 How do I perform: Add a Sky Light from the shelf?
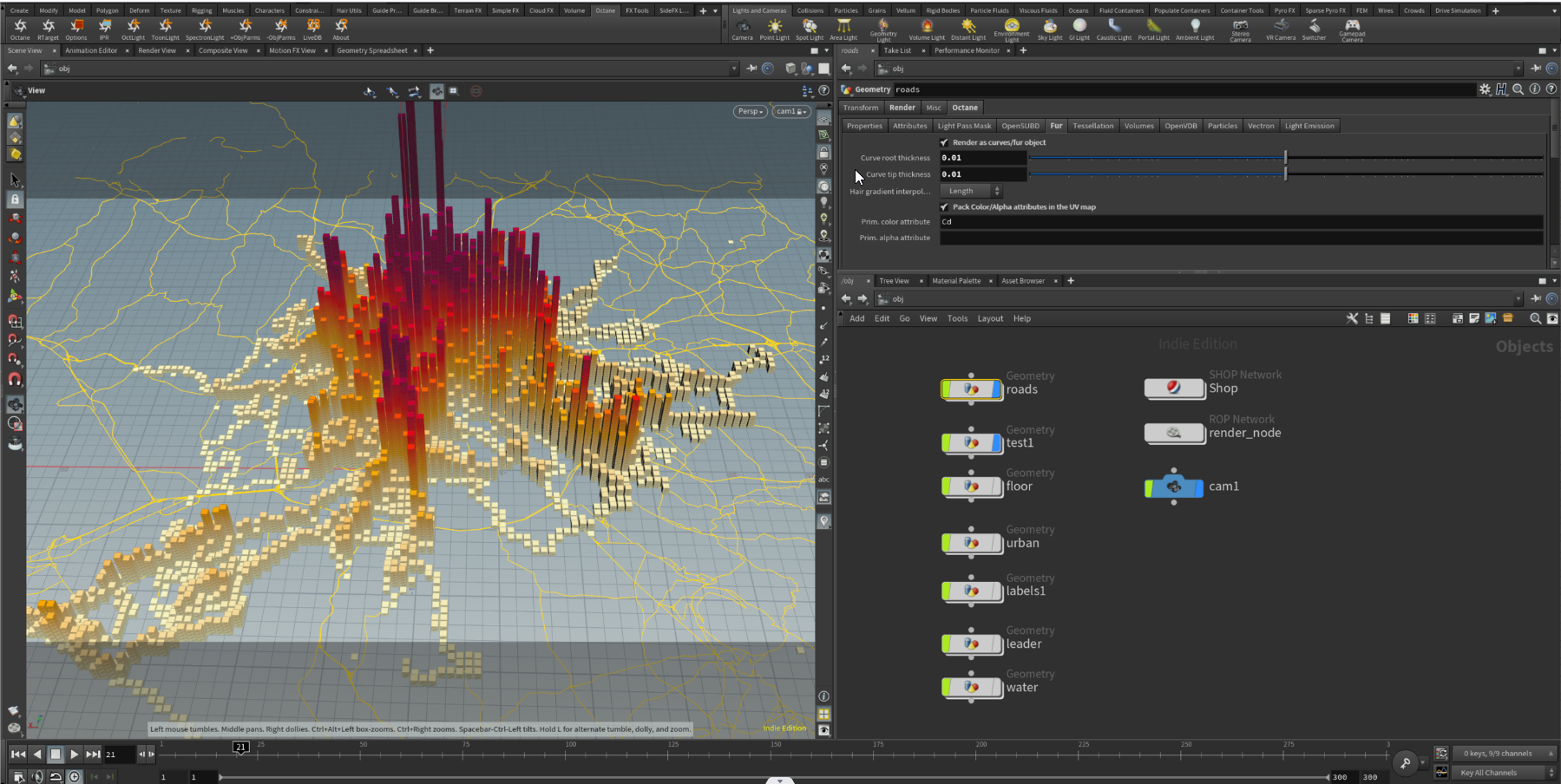[x=1049, y=29]
